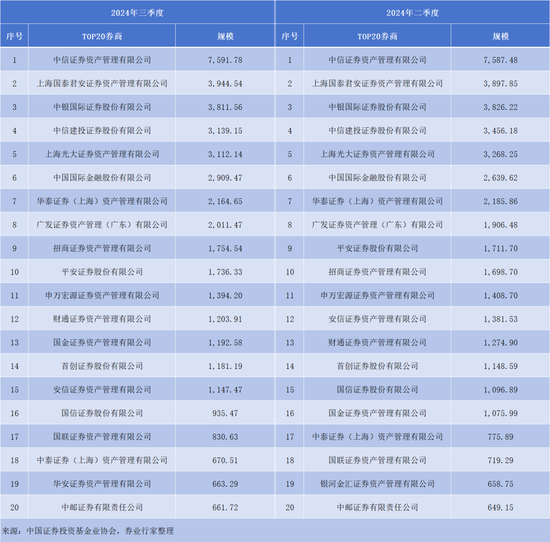This screenshot has height=542, width=550.
Task: Click the value 1,192.58
Action: point(225,342)
